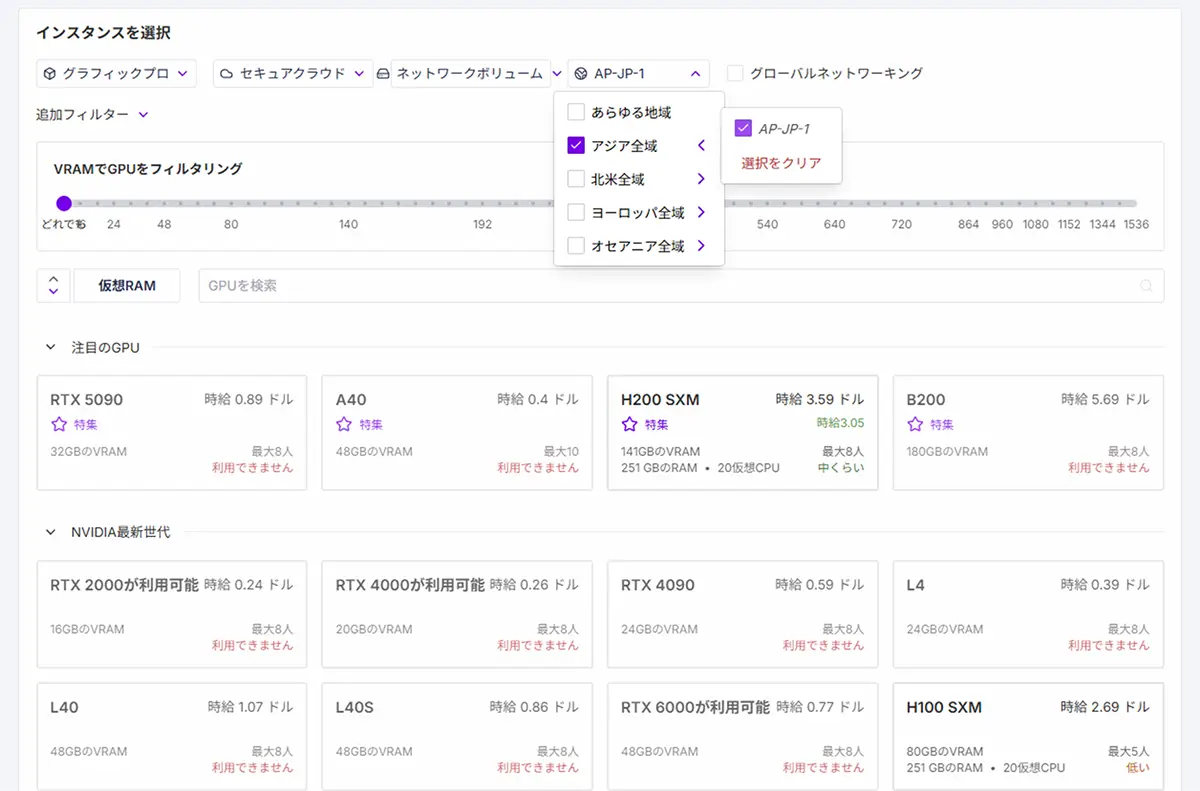Select the H100 SXM GPU card
The height and width of the screenshot is (791, 1200).
click(x=1027, y=736)
